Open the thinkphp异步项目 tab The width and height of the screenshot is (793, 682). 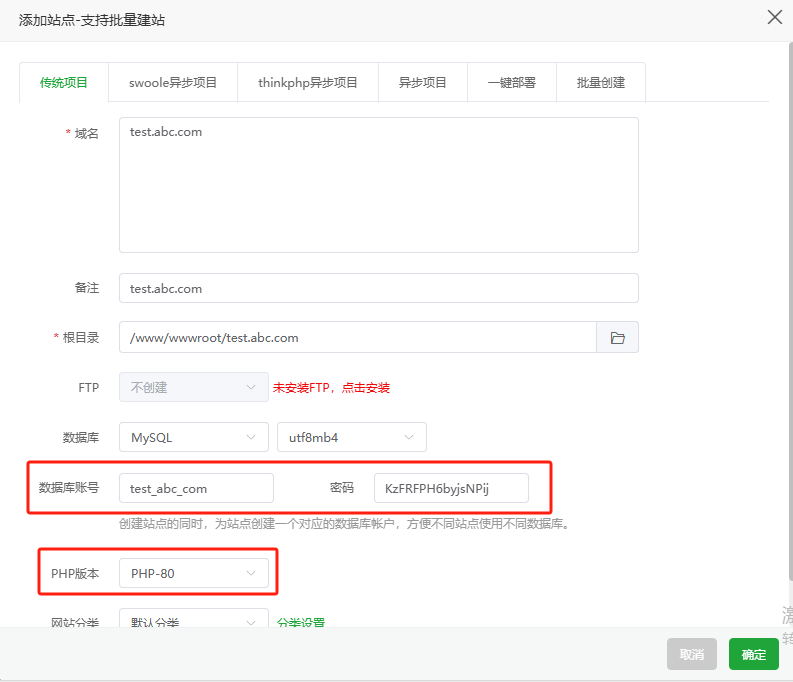click(307, 83)
